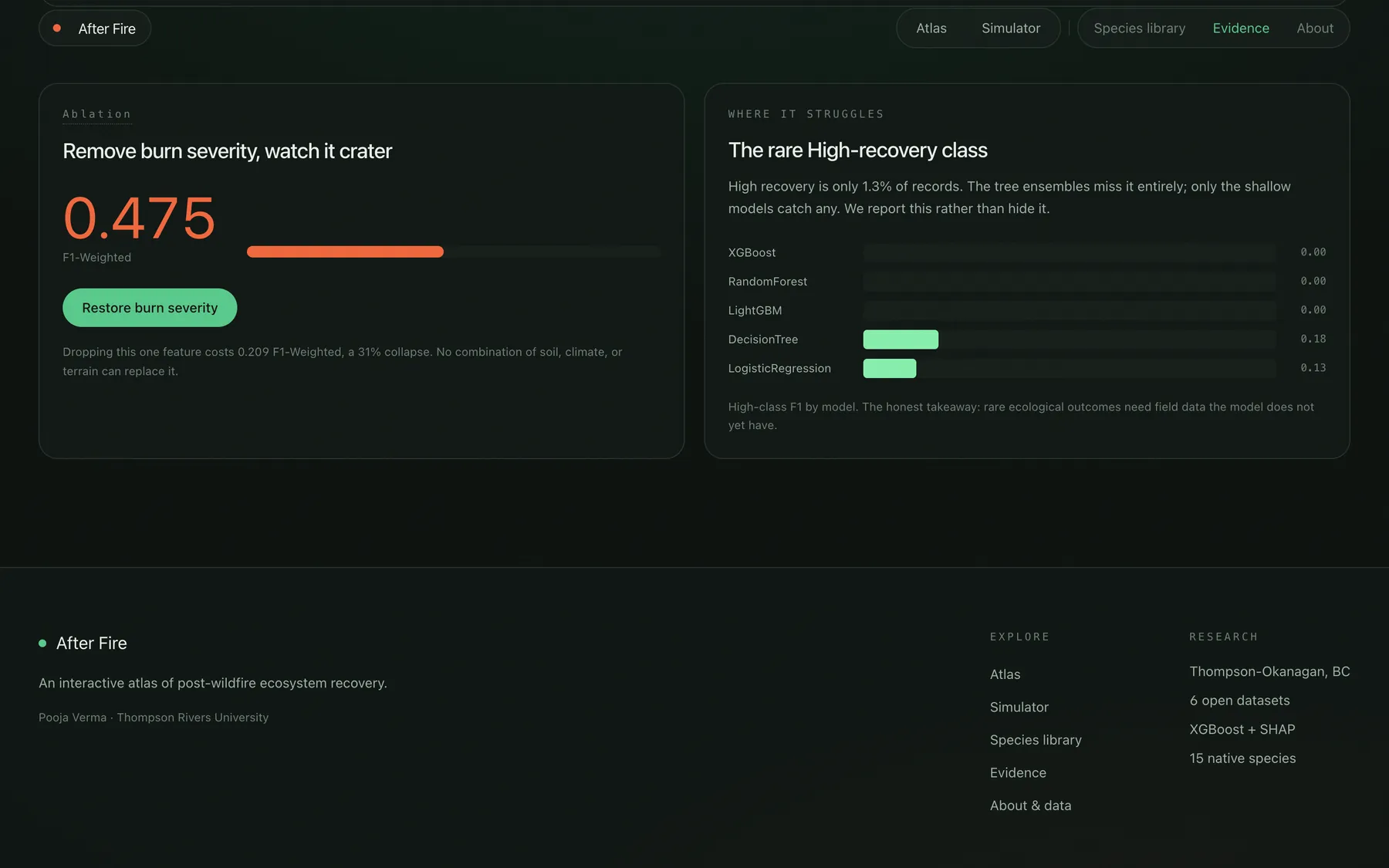The height and width of the screenshot is (868, 1389).
Task: Click the XGBoost empty bar track
Action: [1069, 252]
